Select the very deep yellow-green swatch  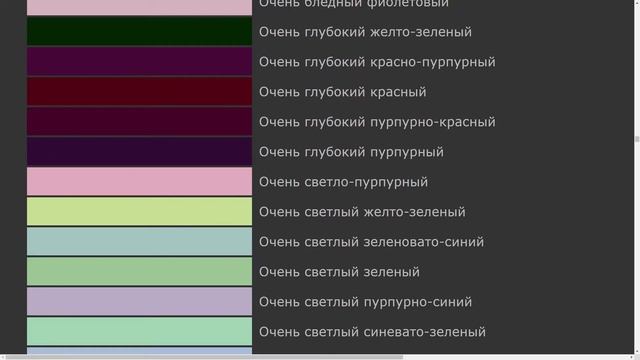pyautogui.click(x=140, y=31)
